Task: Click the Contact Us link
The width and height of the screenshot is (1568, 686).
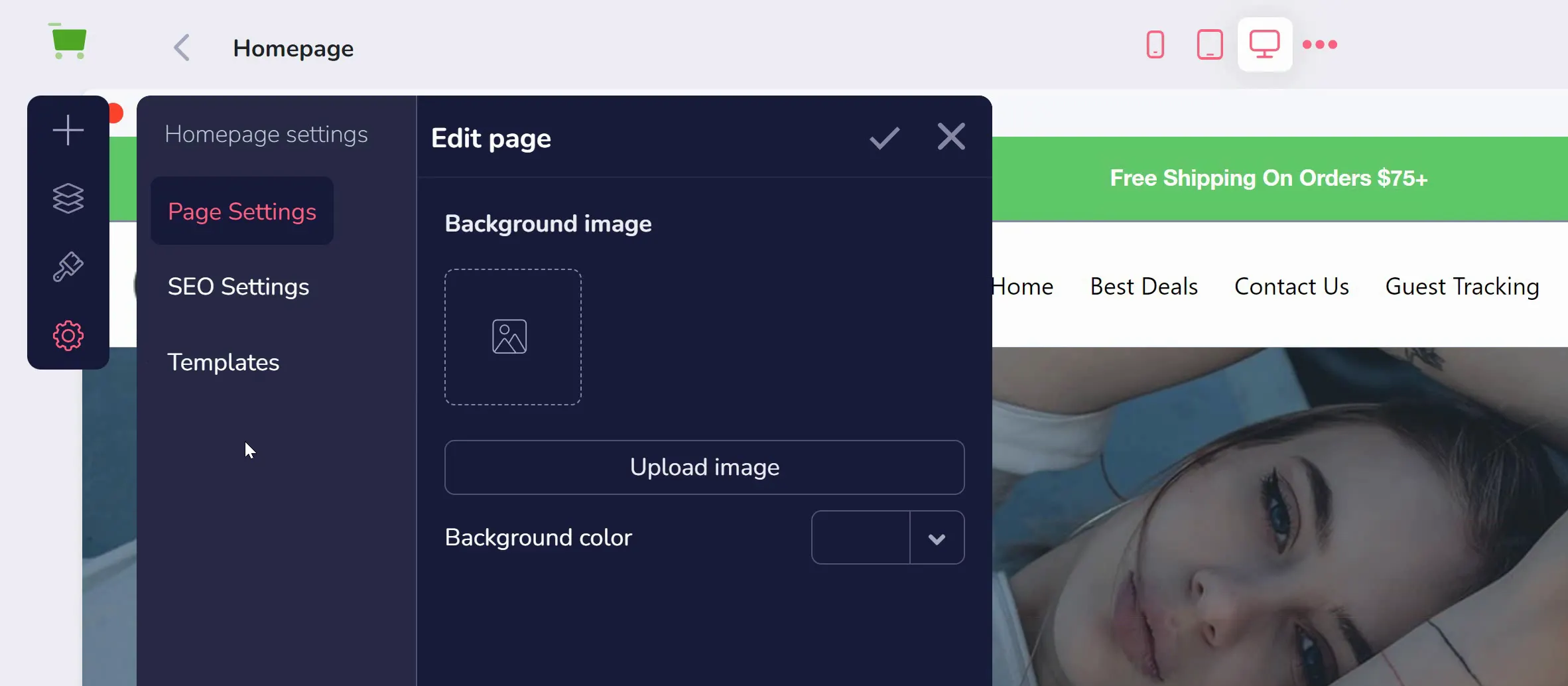Action: tap(1291, 287)
